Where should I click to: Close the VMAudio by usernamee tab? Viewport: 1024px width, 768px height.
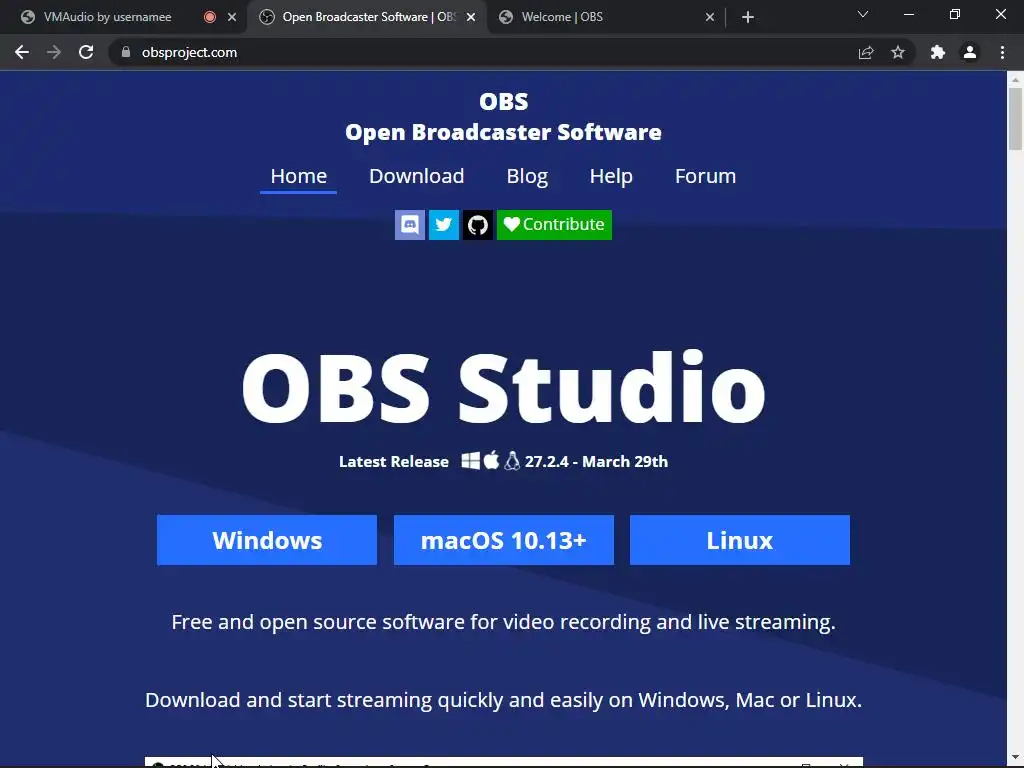(x=232, y=17)
